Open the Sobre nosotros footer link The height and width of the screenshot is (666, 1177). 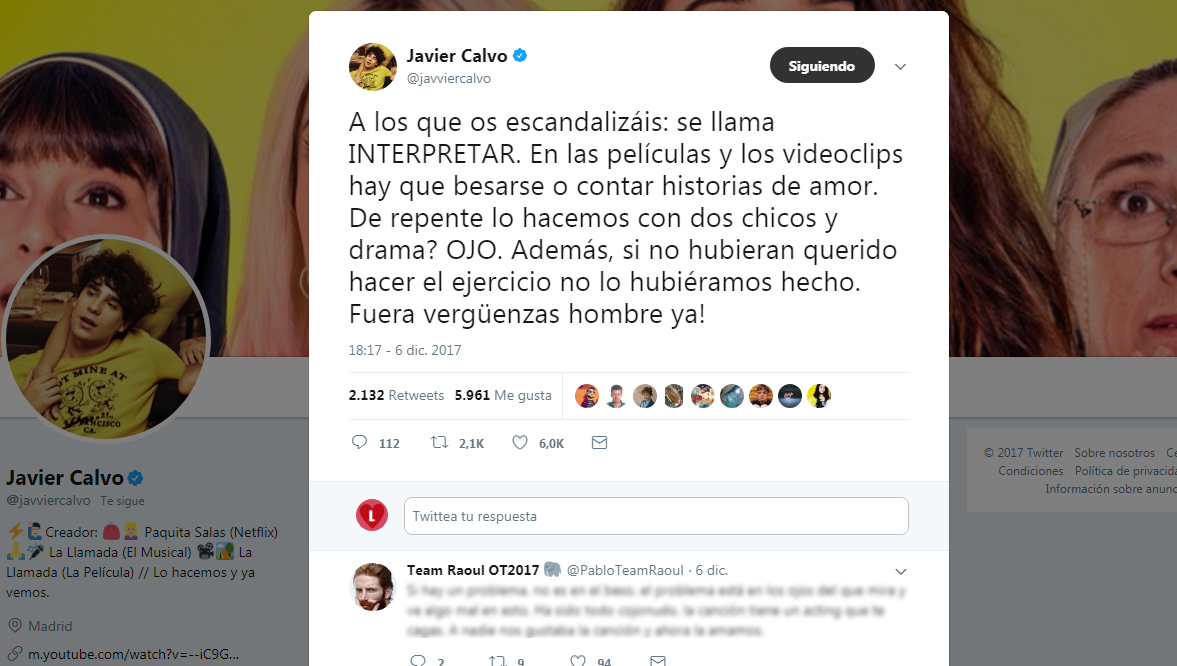(x=1114, y=453)
